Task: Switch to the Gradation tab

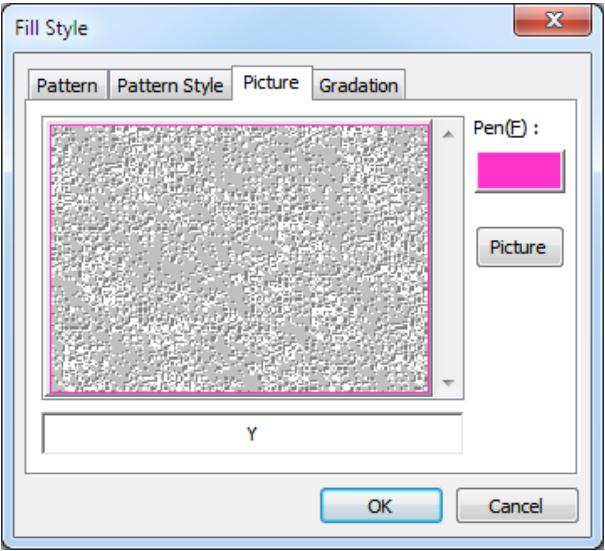Action: [x=358, y=87]
